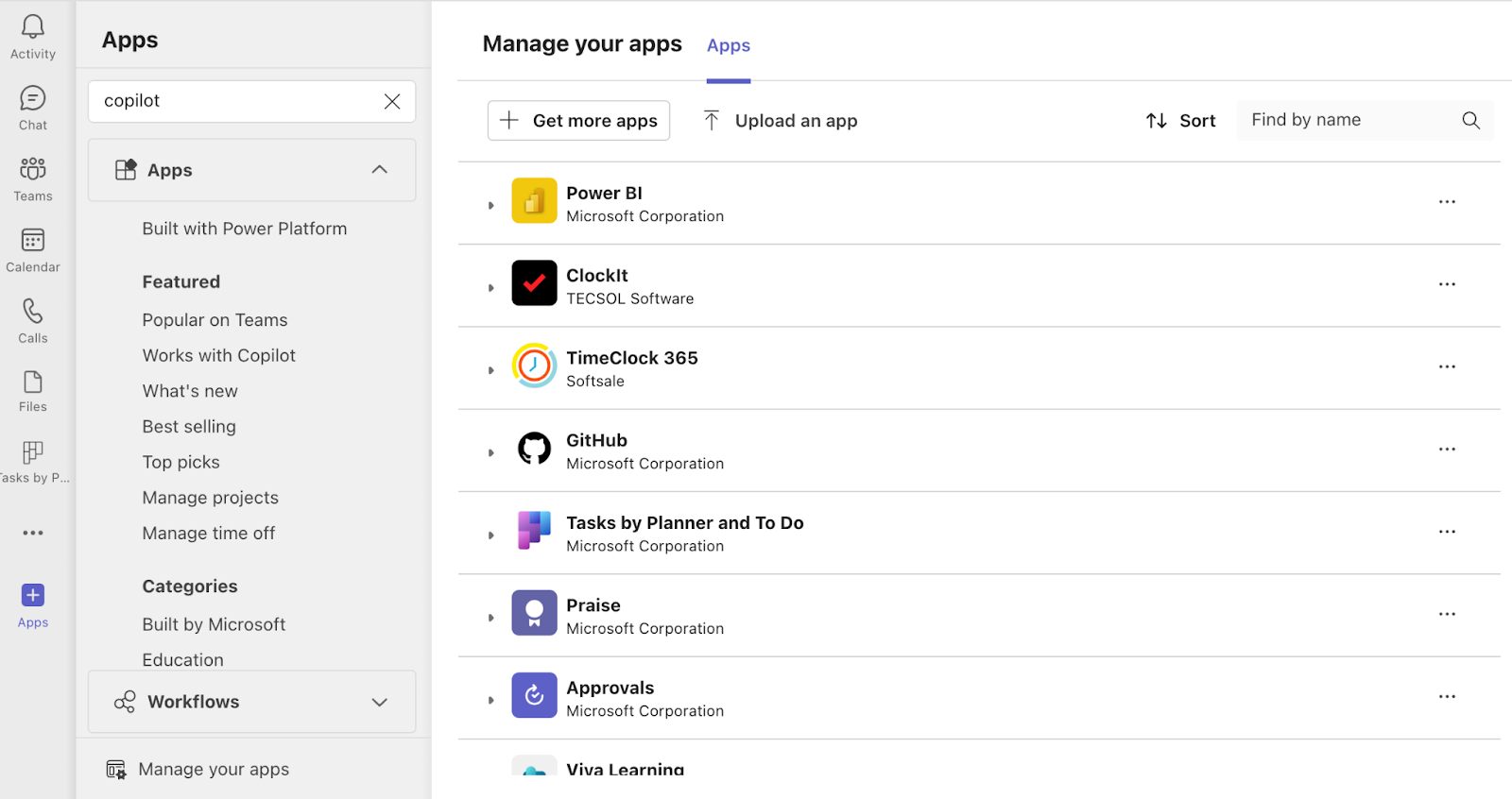Collapse the Apps section chevron
Image resolution: width=1512 pixels, height=799 pixels.
point(380,170)
